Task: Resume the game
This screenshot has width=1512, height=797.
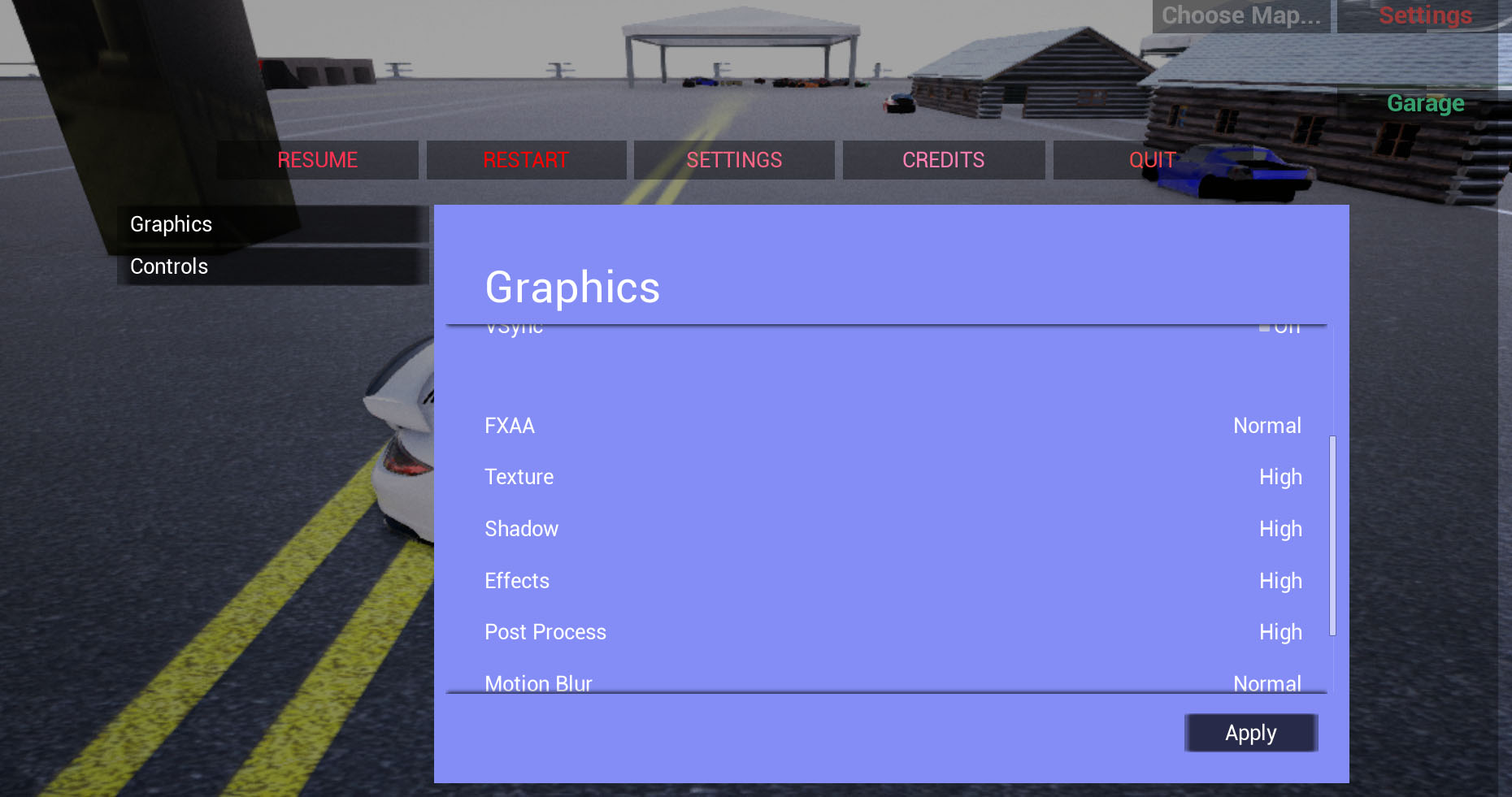Action: pyautogui.click(x=317, y=159)
